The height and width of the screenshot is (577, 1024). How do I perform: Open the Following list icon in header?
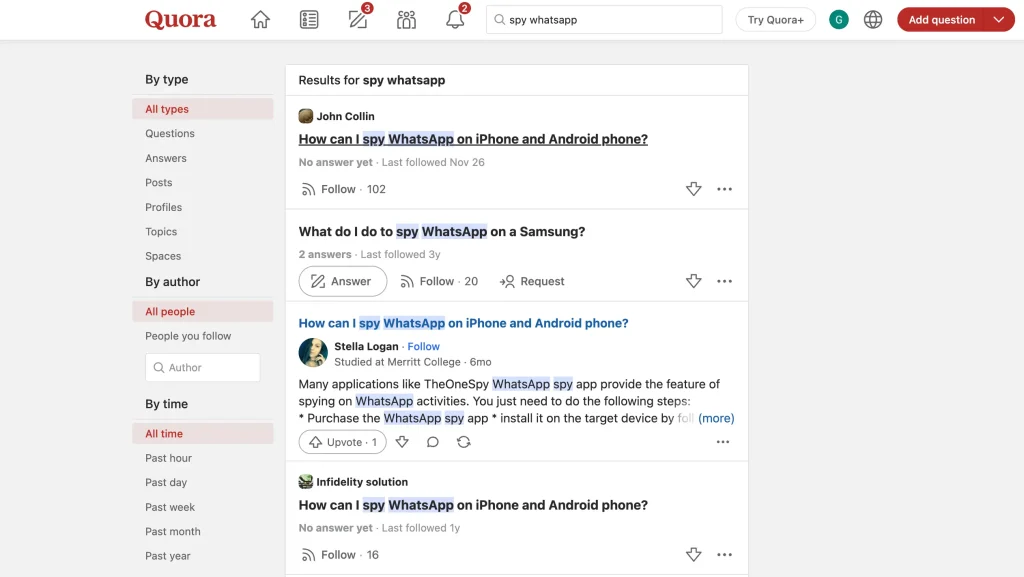point(309,20)
